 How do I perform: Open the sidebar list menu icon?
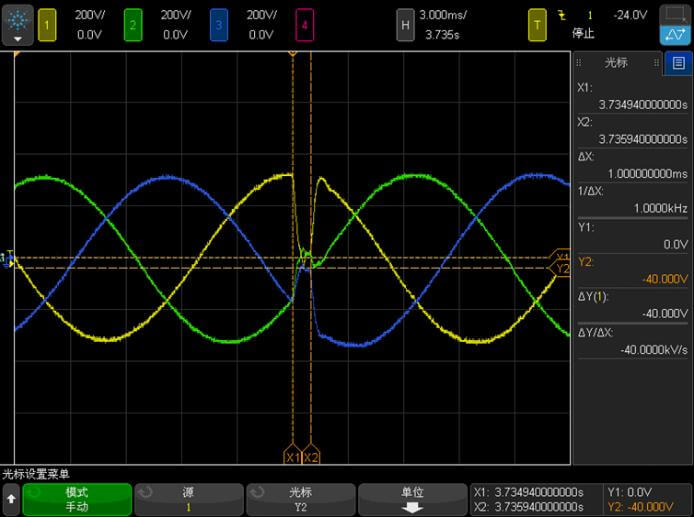click(x=678, y=63)
